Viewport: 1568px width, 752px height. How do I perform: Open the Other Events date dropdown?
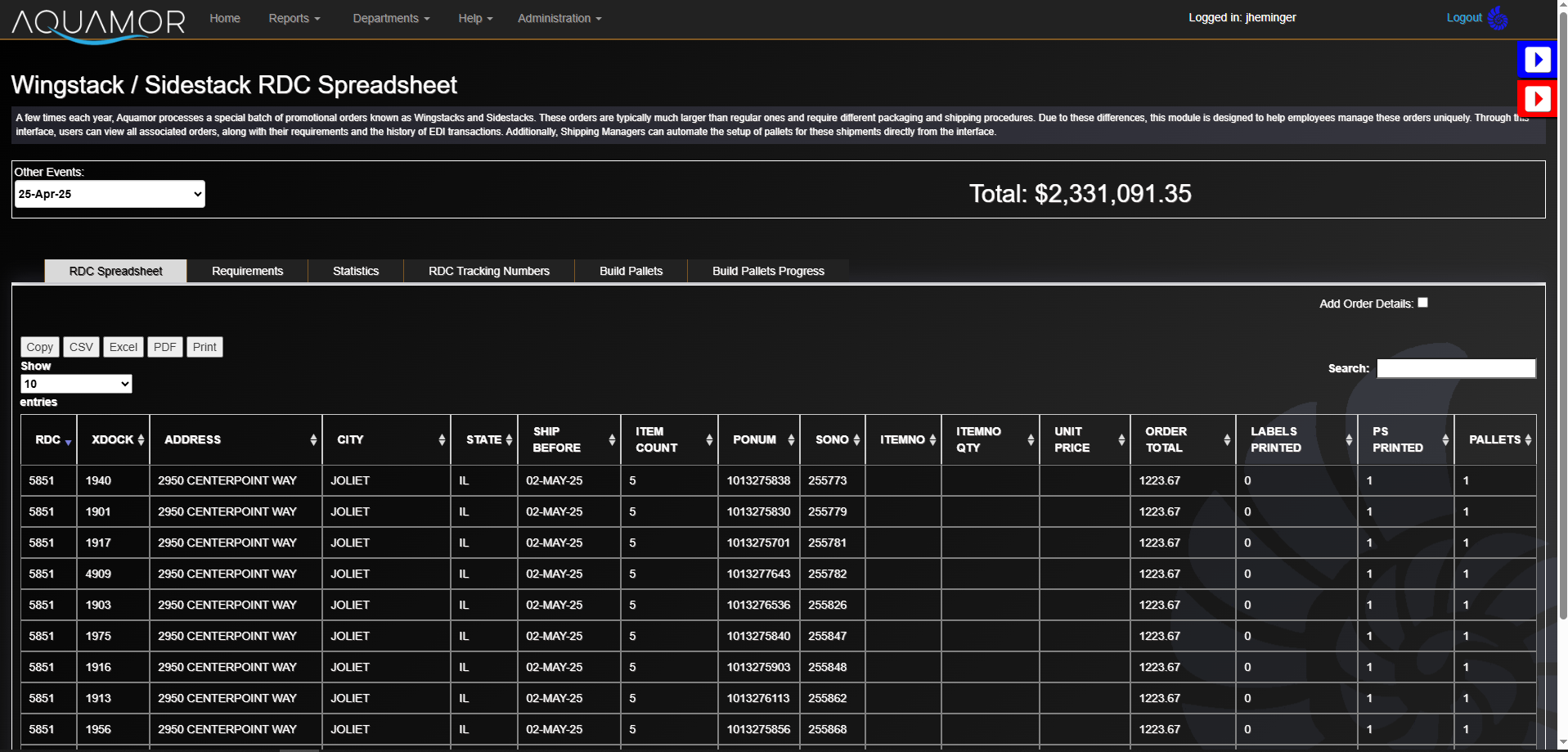[x=109, y=194]
